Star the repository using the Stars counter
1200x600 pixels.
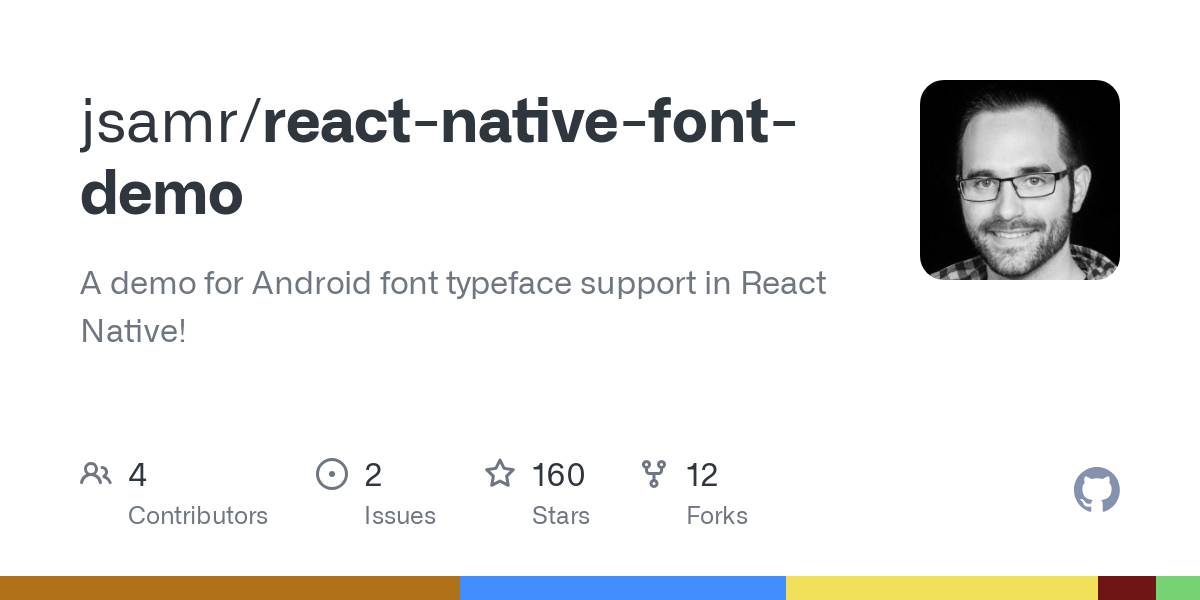562,475
